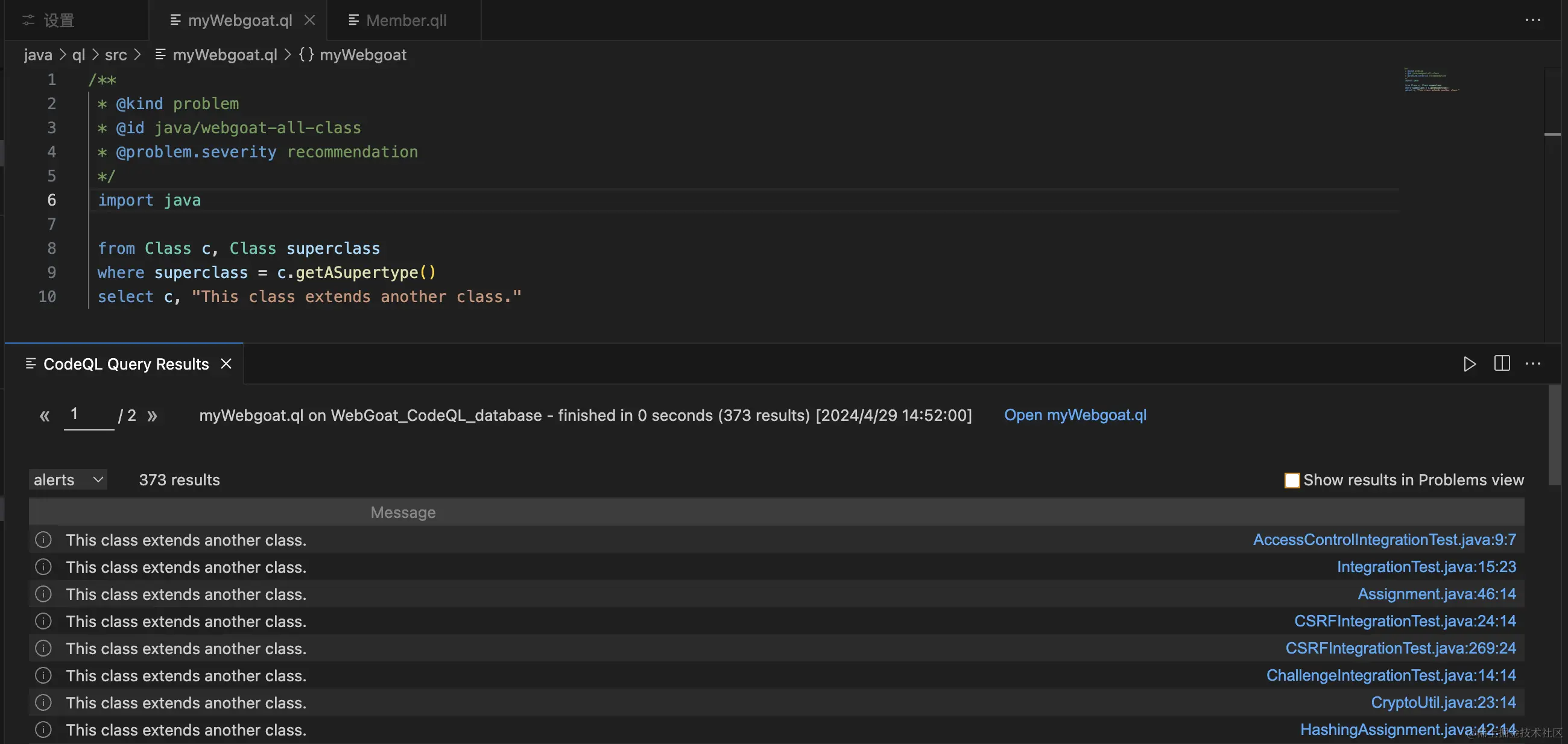Click info icon for Assignment.java row
The width and height of the screenshot is (1568, 744).
[x=43, y=594]
